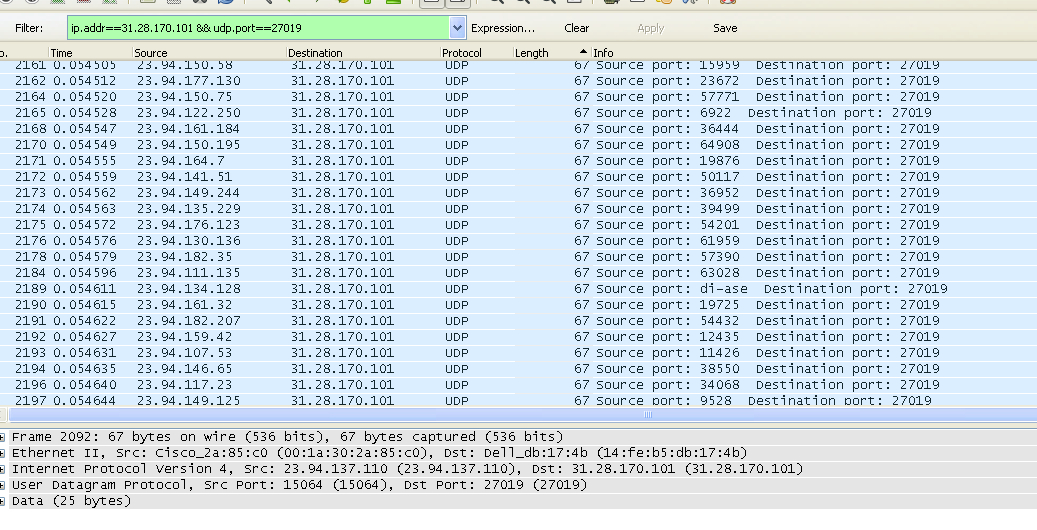The width and height of the screenshot is (1037, 530).
Task: Select packet 2178 from 23.94.182.35
Action: pos(518,257)
